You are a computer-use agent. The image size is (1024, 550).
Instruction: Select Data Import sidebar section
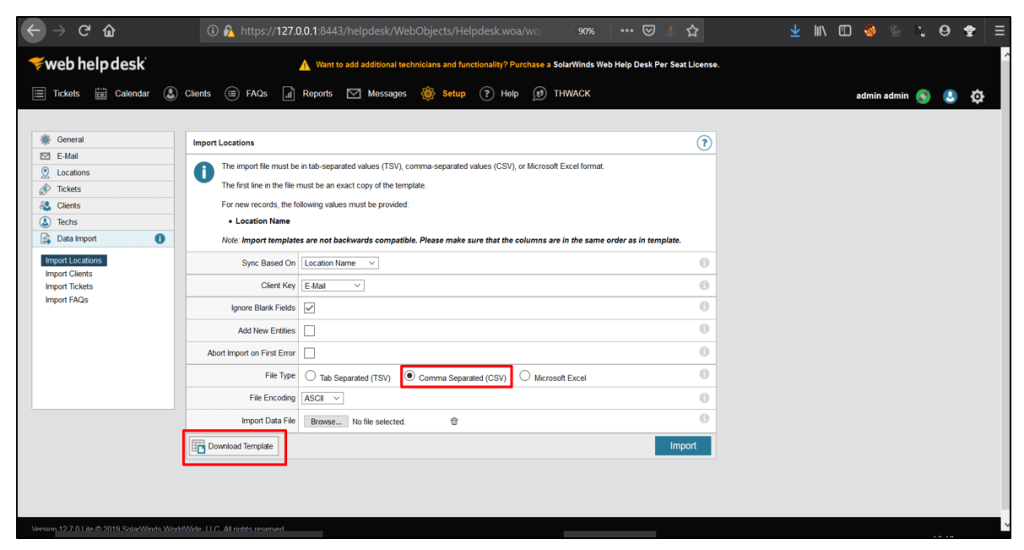103,238
